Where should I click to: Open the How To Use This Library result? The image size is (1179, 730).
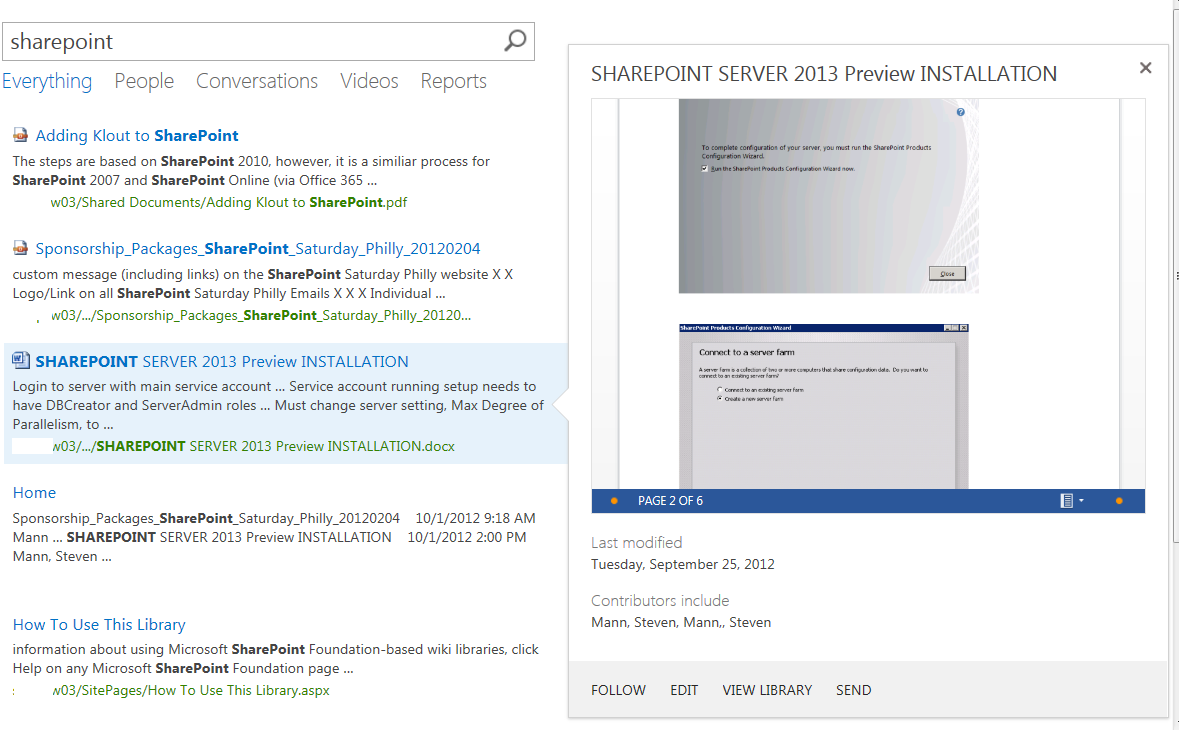(x=99, y=624)
